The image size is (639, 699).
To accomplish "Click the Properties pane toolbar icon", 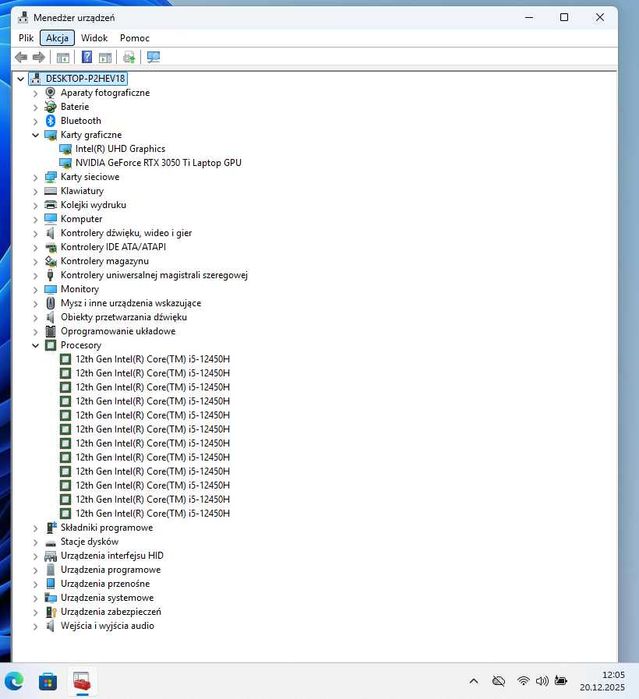I will click(x=105, y=58).
